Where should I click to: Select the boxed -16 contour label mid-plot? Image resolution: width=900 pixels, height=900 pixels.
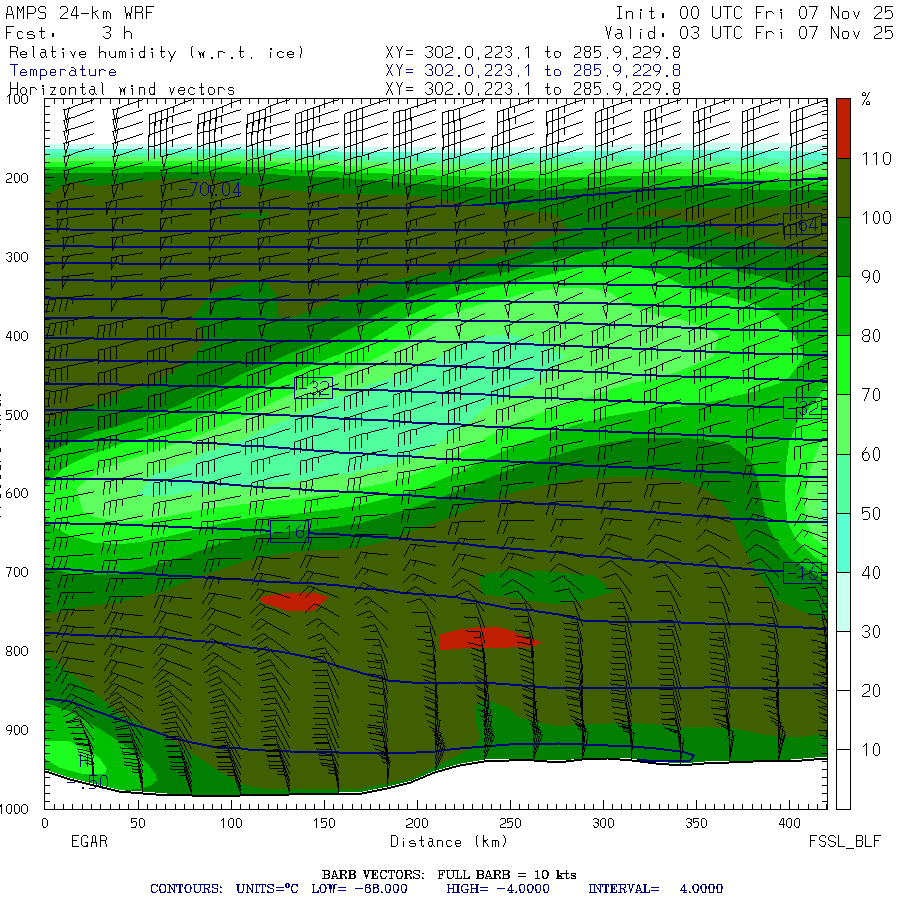289,531
